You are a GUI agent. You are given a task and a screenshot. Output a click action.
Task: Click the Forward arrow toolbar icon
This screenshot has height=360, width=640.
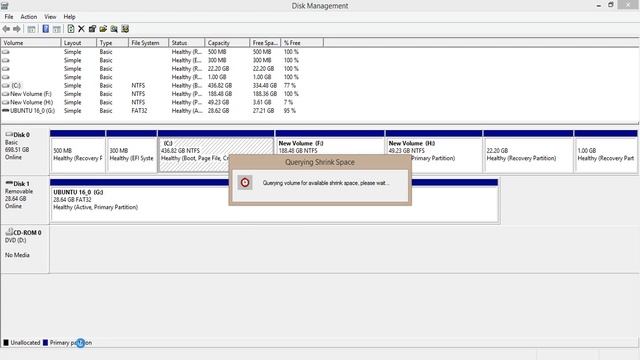pyautogui.click(x=17, y=29)
